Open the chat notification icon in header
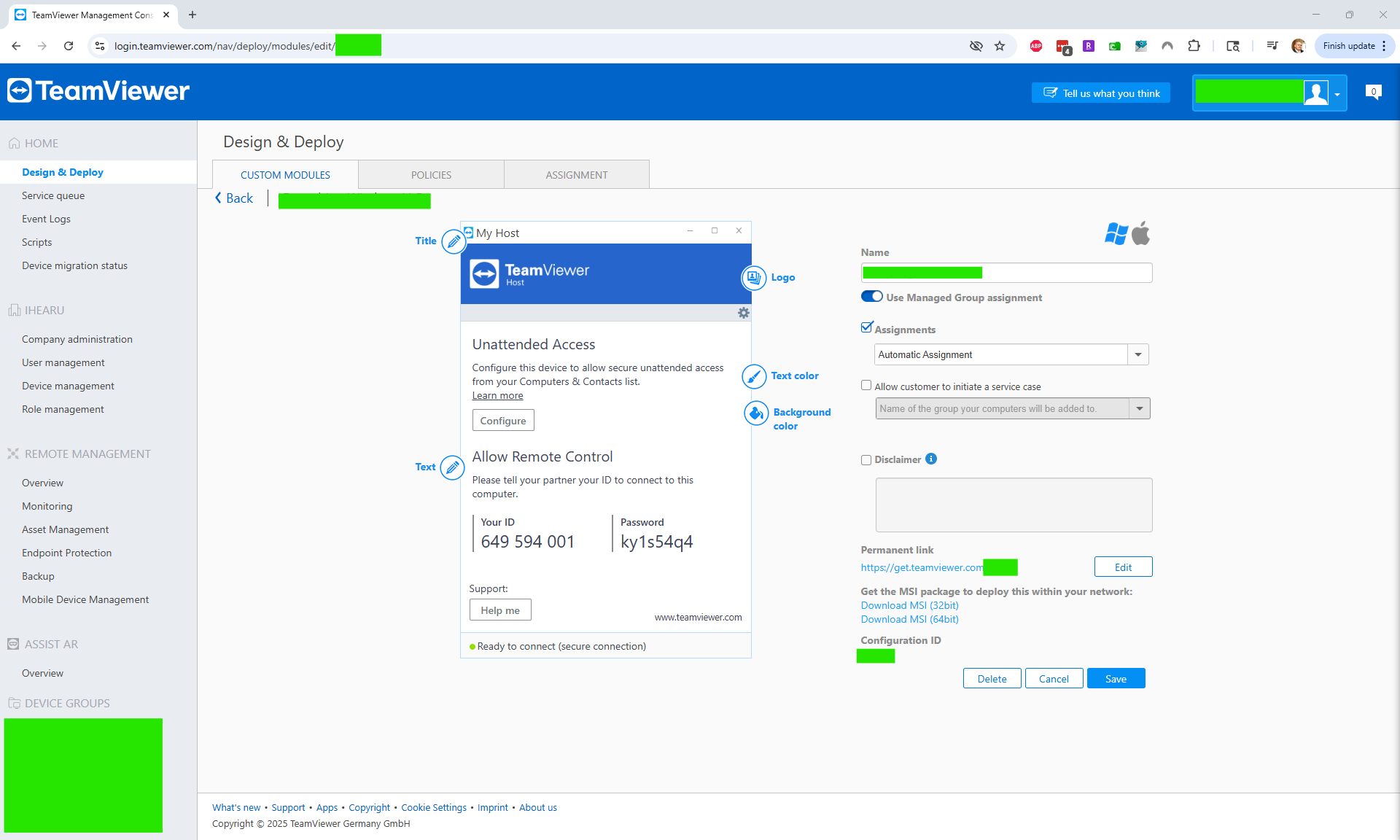This screenshot has width=1400, height=840. 1373,93
